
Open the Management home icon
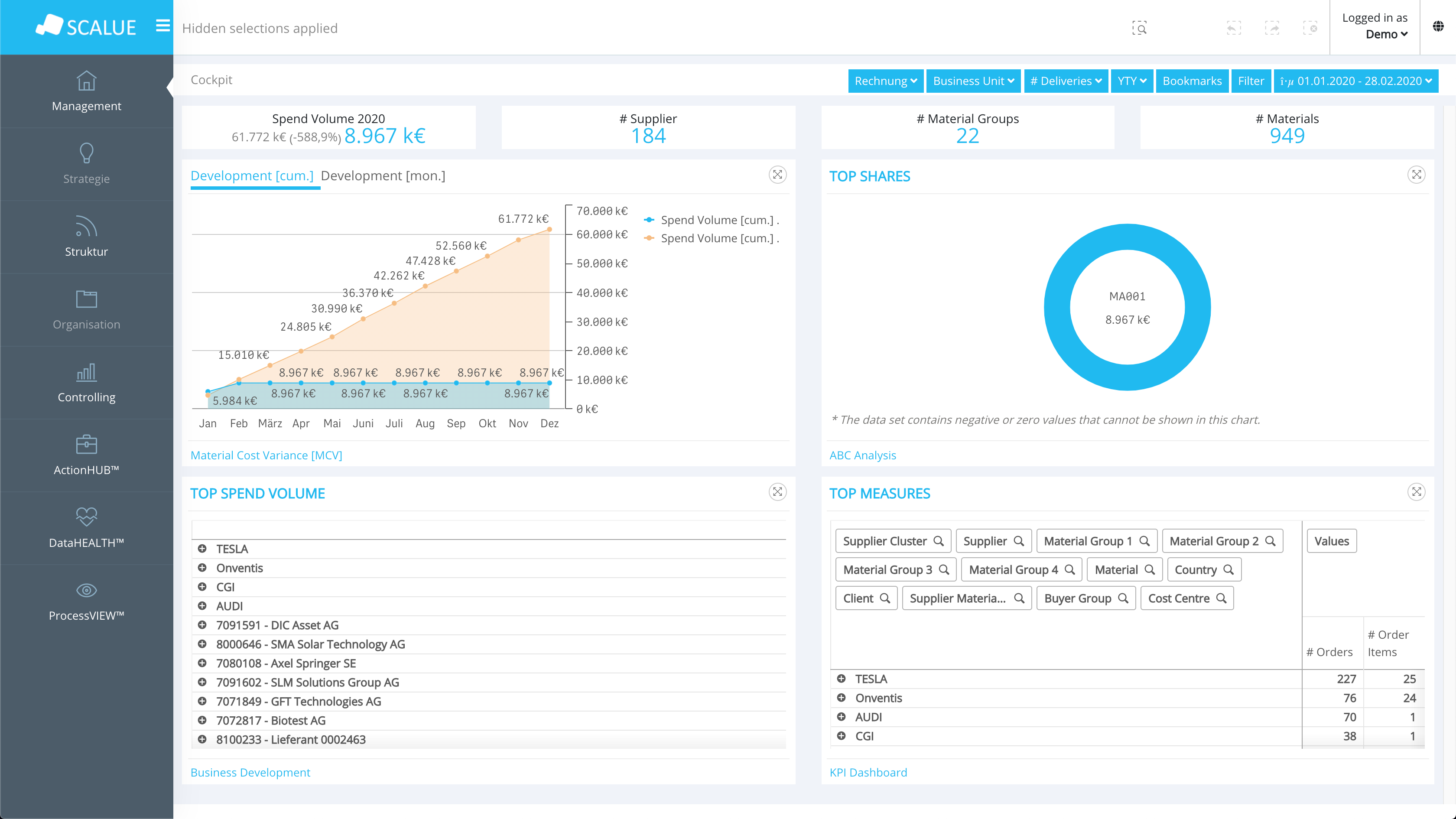pos(87,81)
